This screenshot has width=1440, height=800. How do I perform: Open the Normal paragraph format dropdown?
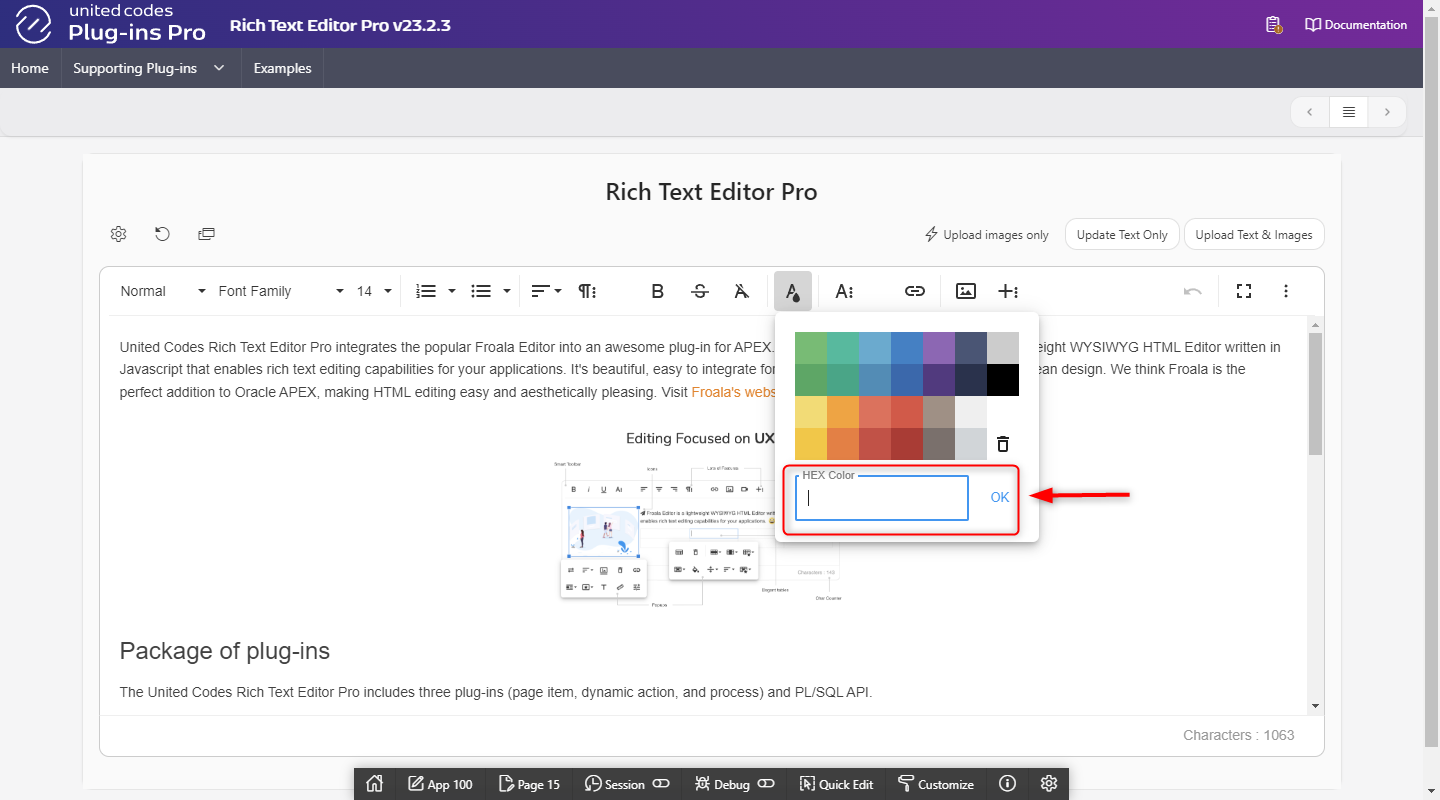163,291
